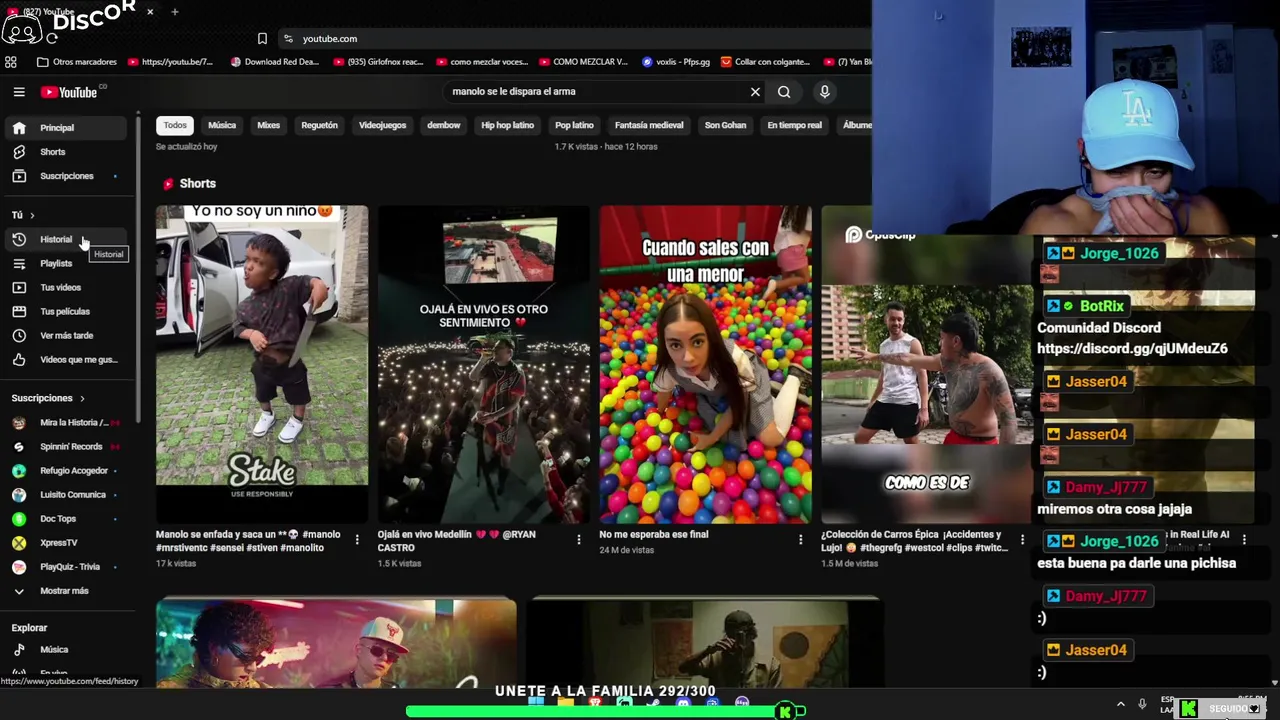Open a new browser tab with plus
Image resolution: width=1280 pixels, height=720 pixels.
(x=175, y=12)
